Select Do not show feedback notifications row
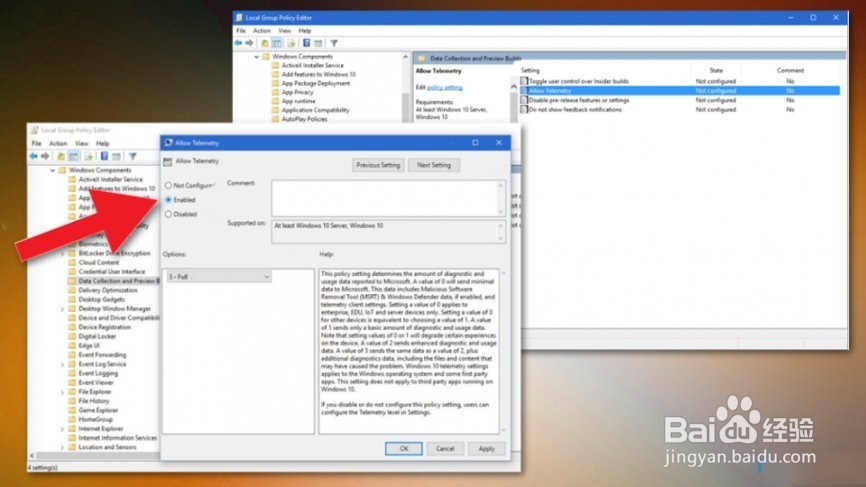 tap(679, 110)
